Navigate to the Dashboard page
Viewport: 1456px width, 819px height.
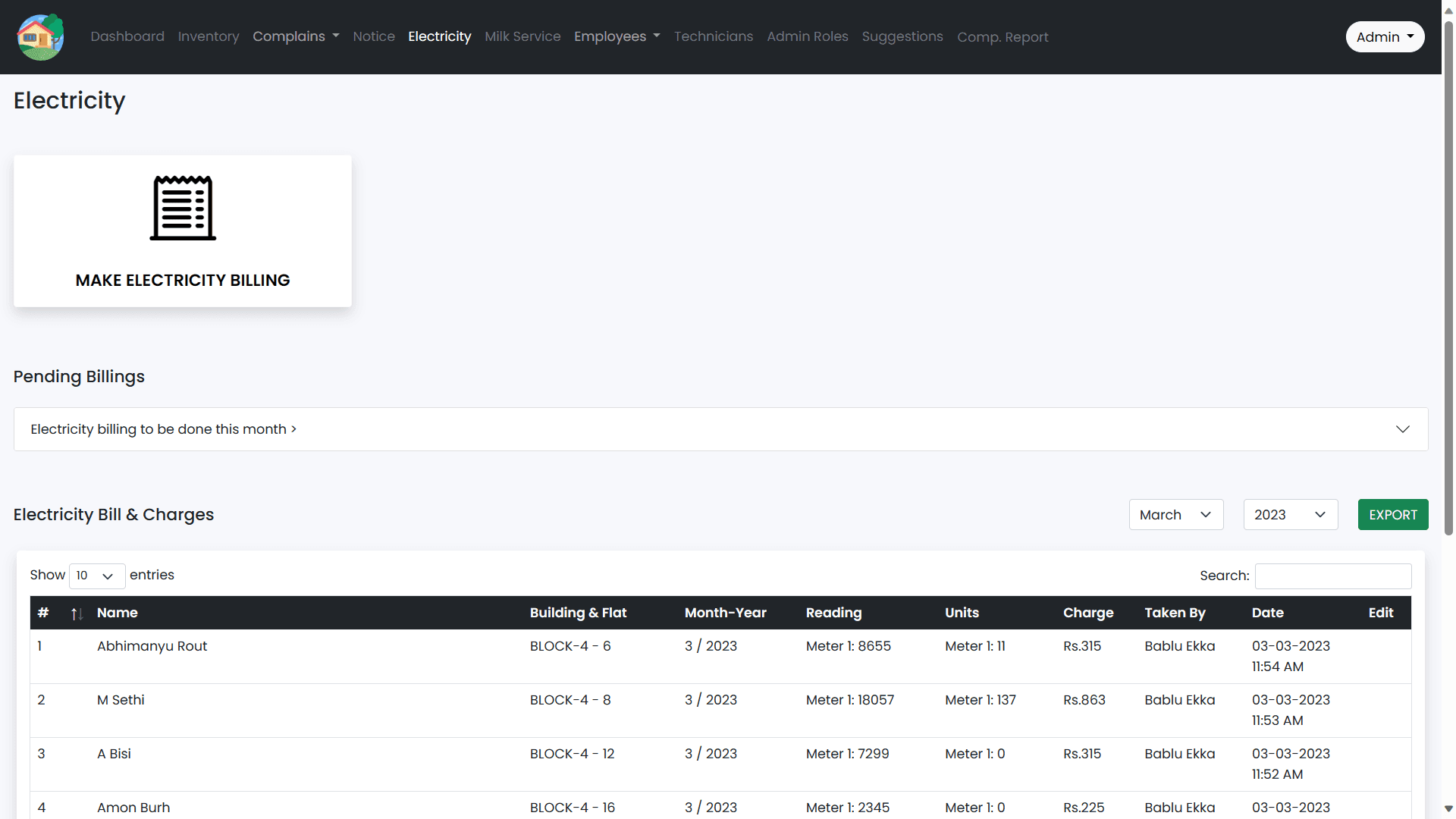click(x=127, y=36)
